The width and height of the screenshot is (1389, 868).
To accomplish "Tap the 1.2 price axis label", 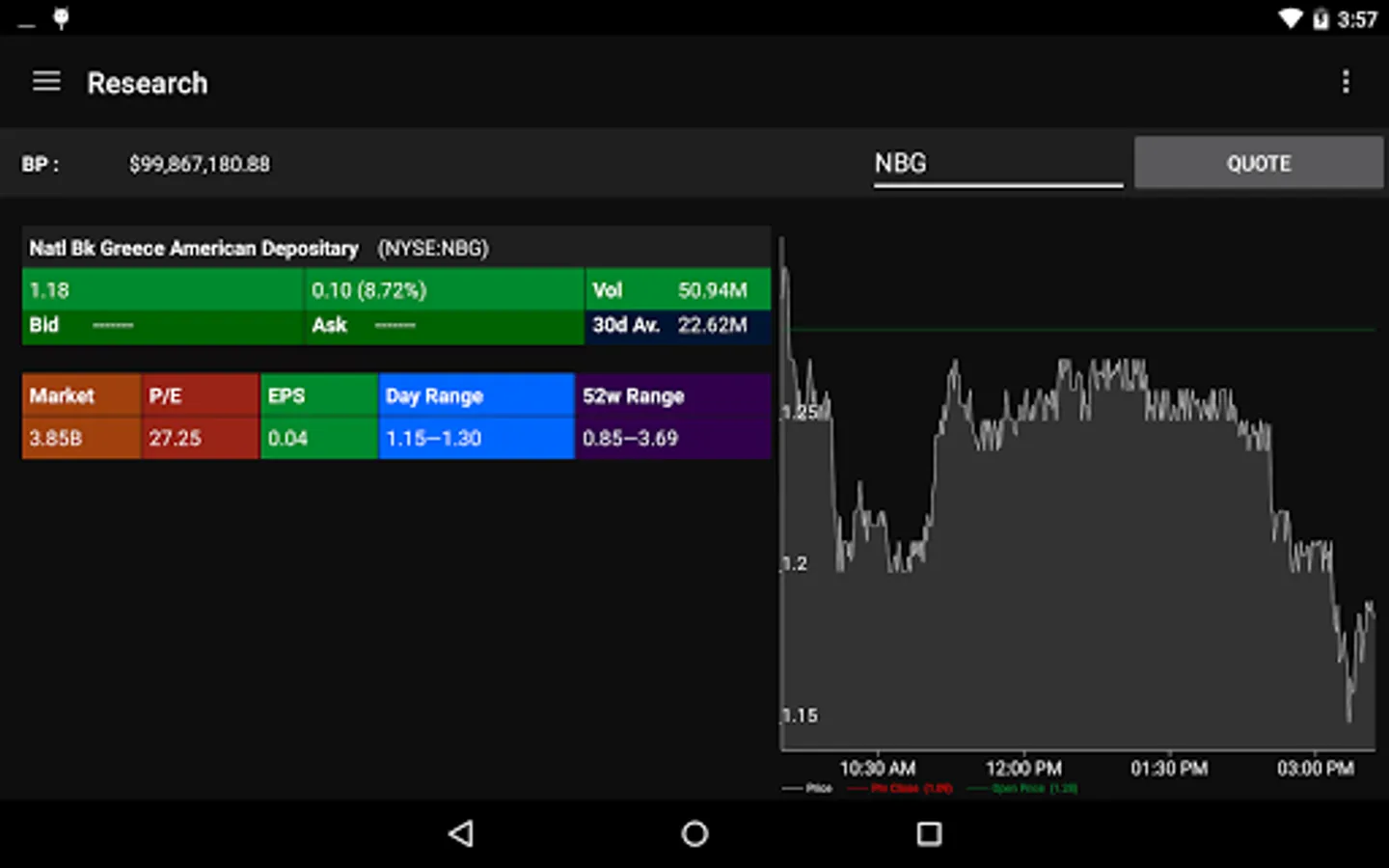I will pyautogui.click(x=795, y=563).
